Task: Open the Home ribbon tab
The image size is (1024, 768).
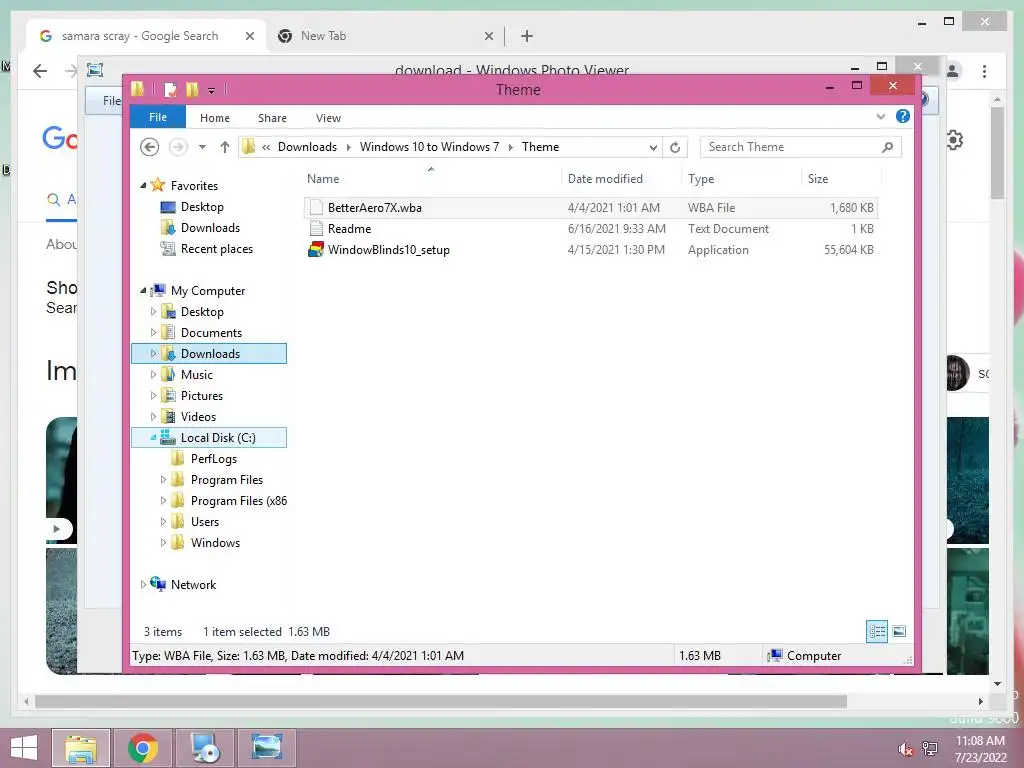Action: pos(215,118)
